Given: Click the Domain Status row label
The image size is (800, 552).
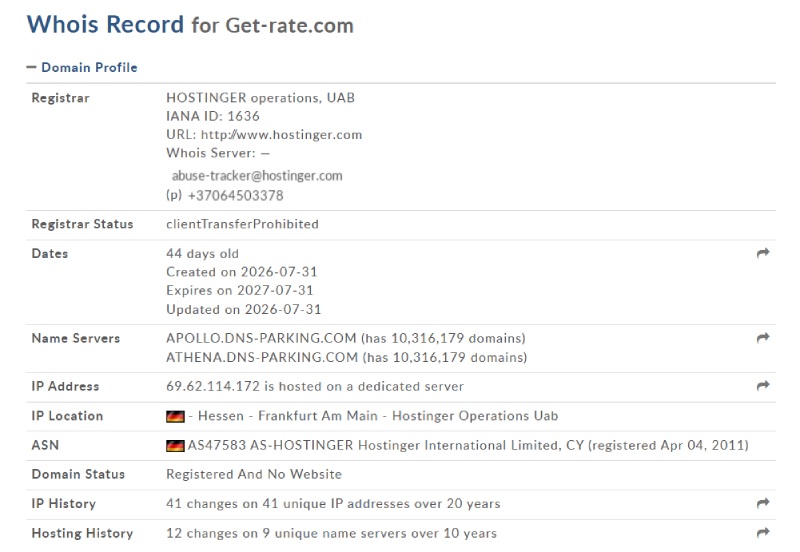Looking at the screenshot, I should [78, 474].
